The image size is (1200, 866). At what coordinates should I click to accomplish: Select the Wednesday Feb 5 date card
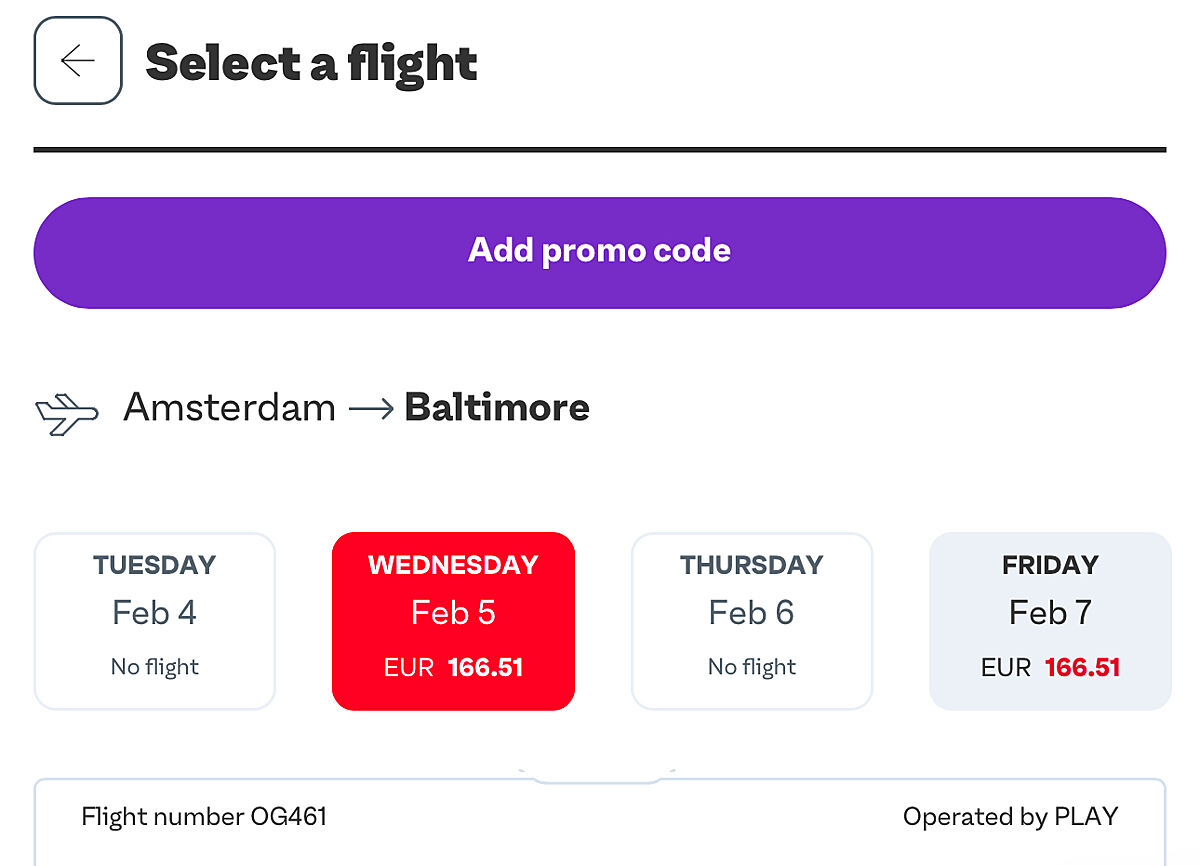(453, 620)
